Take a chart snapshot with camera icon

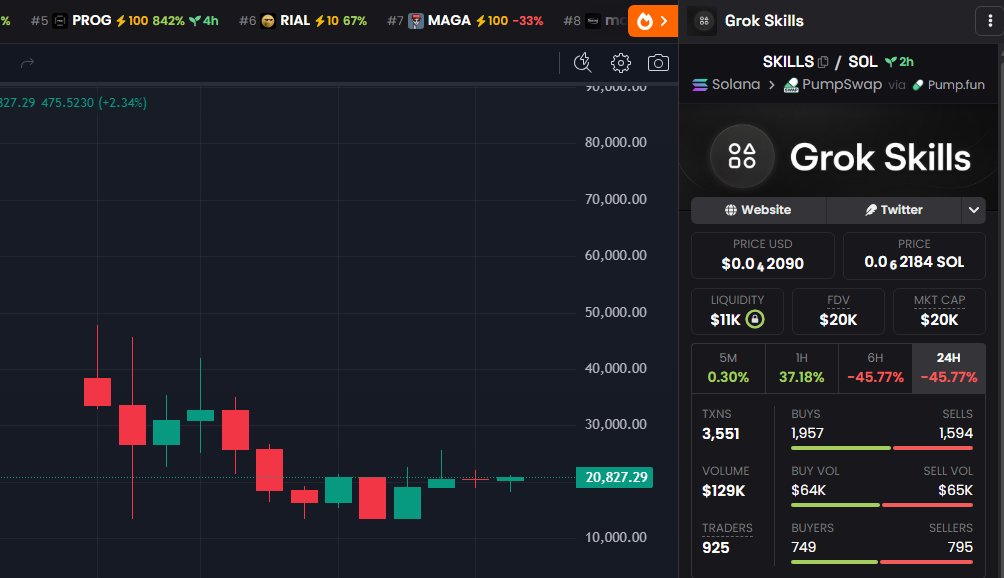pos(658,63)
